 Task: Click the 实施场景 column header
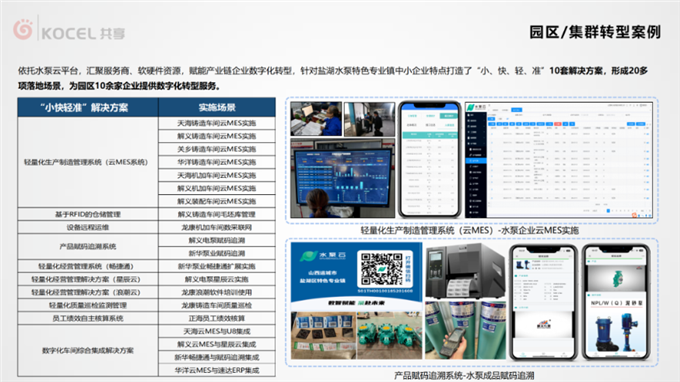click(217, 108)
